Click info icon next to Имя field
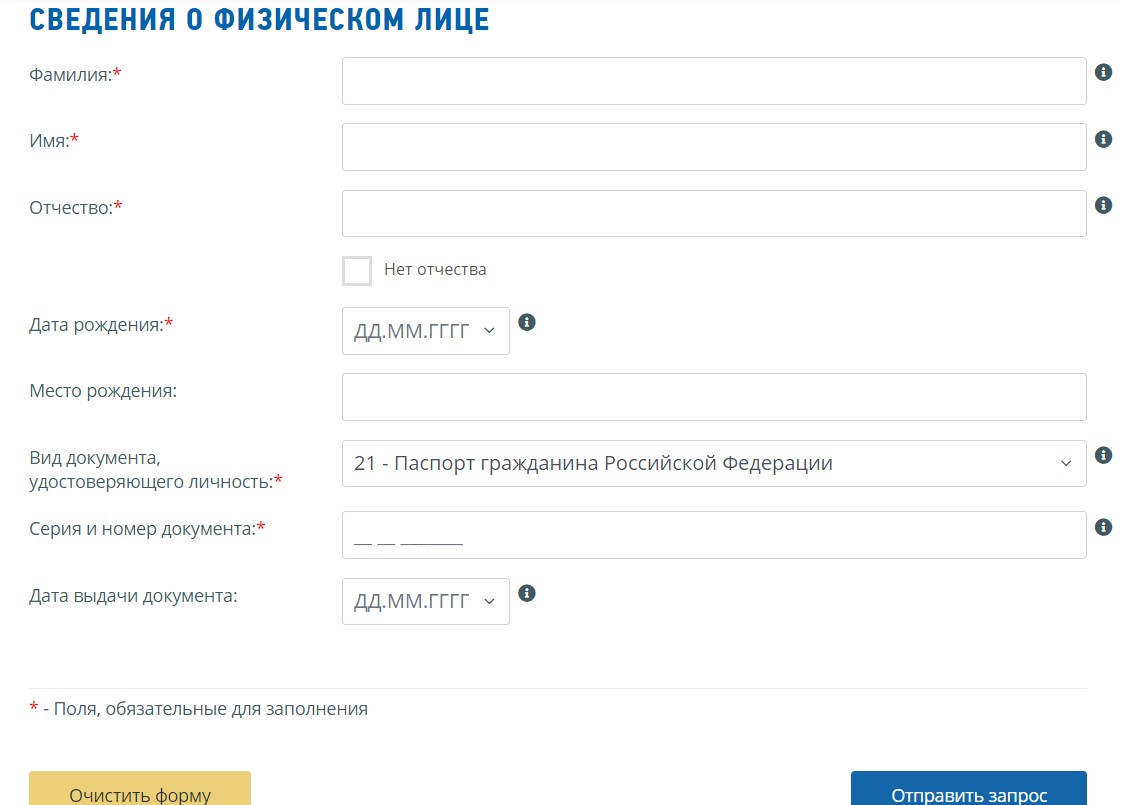The width and height of the screenshot is (1123, 805). point(1104,139)
